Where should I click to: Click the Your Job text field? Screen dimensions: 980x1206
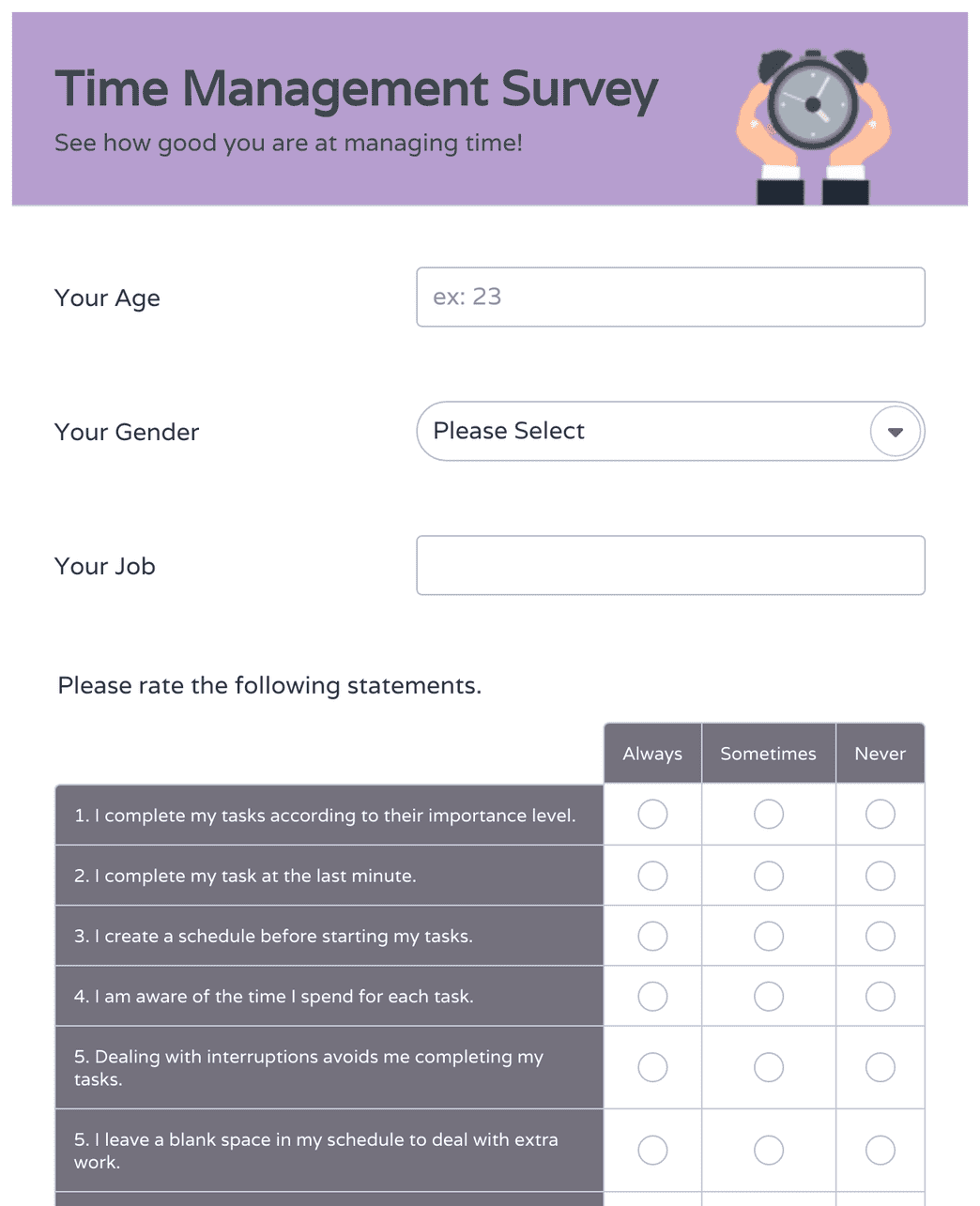tap(670, 565)
